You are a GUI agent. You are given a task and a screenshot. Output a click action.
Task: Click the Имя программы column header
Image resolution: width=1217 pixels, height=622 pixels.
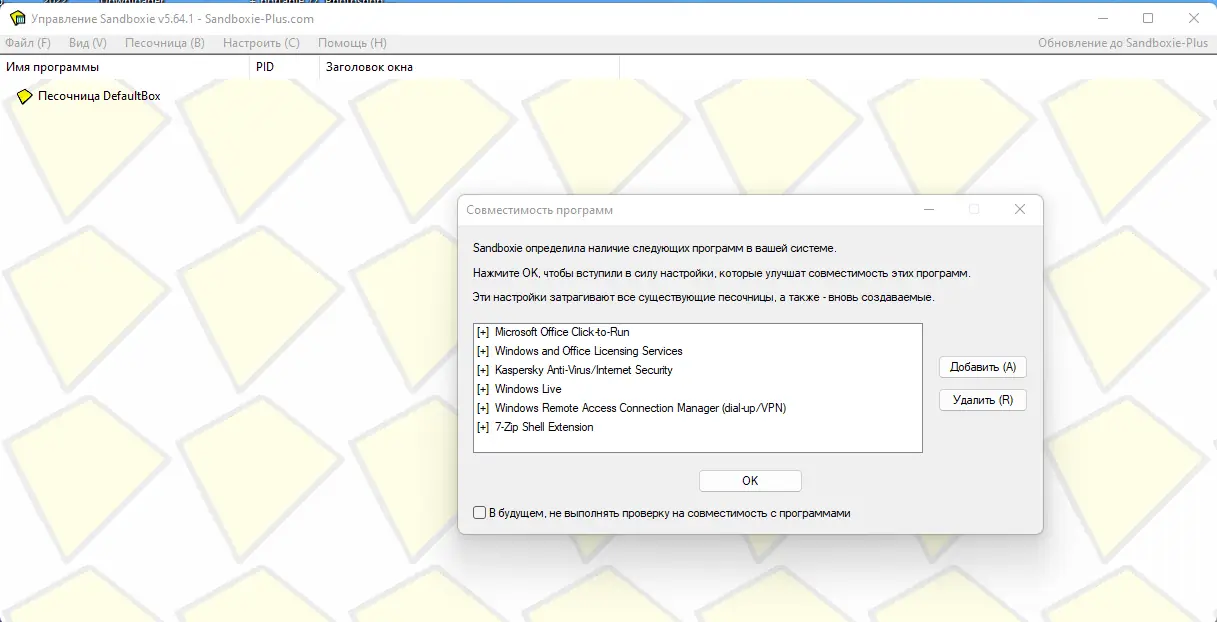point(124,67)
